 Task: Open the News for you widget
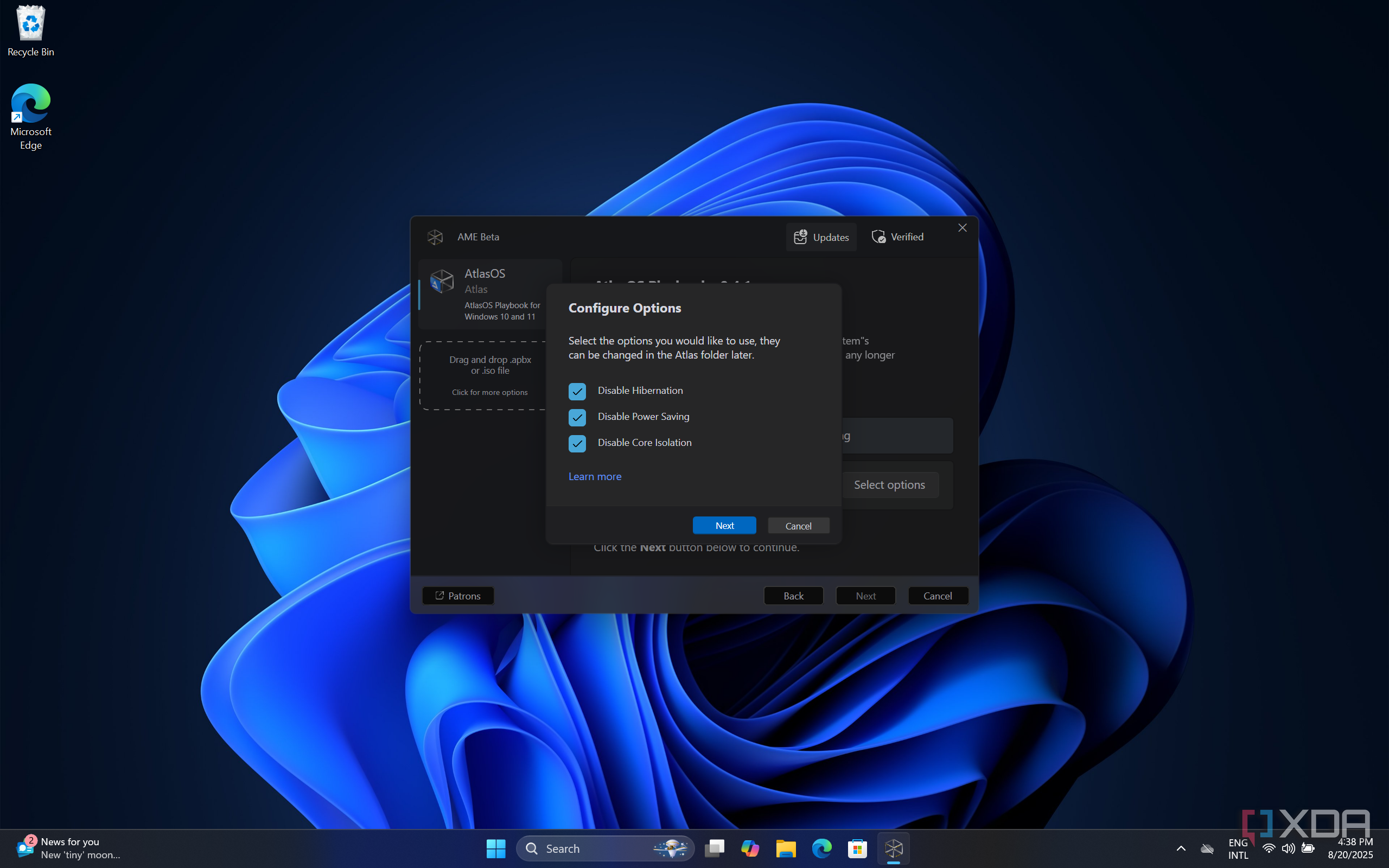point(68,848)
